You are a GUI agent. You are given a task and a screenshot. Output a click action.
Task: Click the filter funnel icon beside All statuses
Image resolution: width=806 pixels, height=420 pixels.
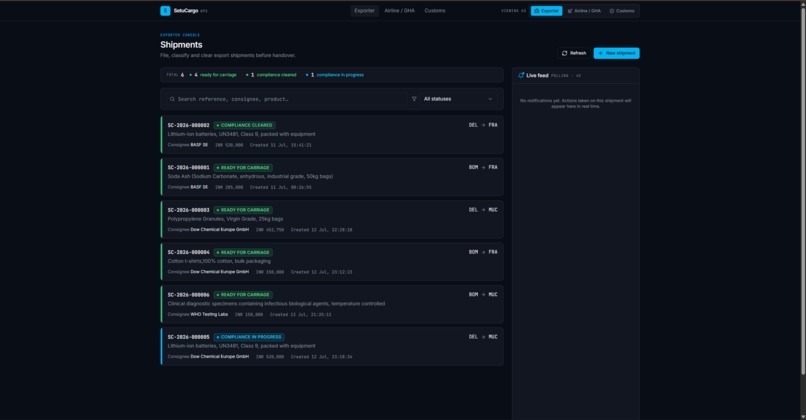[x=414, y=99]
